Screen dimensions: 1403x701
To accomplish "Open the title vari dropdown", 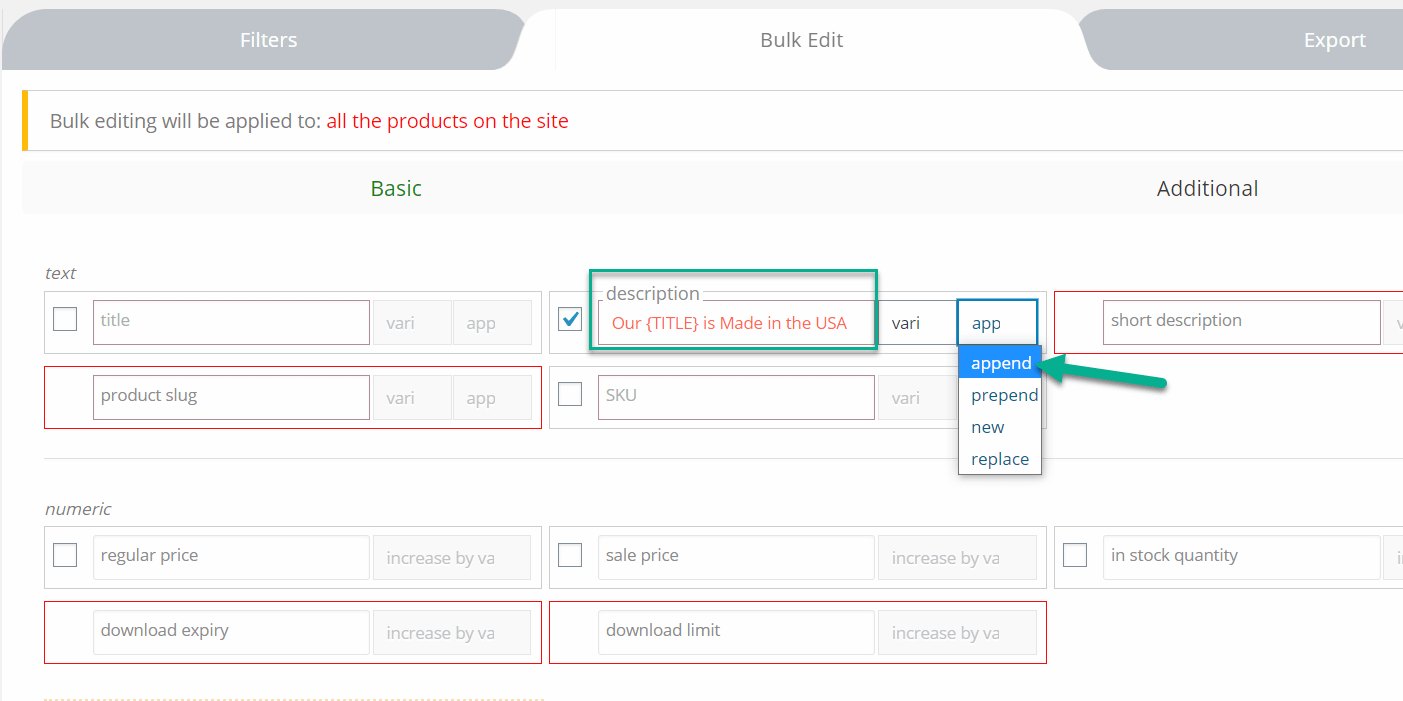I will point(412,323).
